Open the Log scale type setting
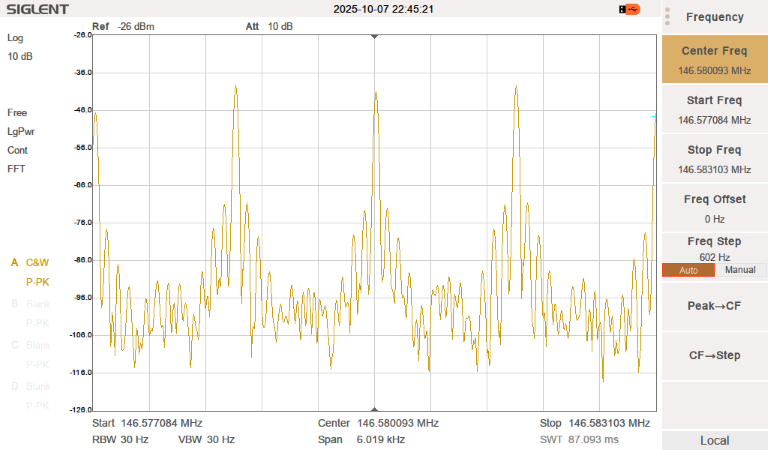 [15, 38]
